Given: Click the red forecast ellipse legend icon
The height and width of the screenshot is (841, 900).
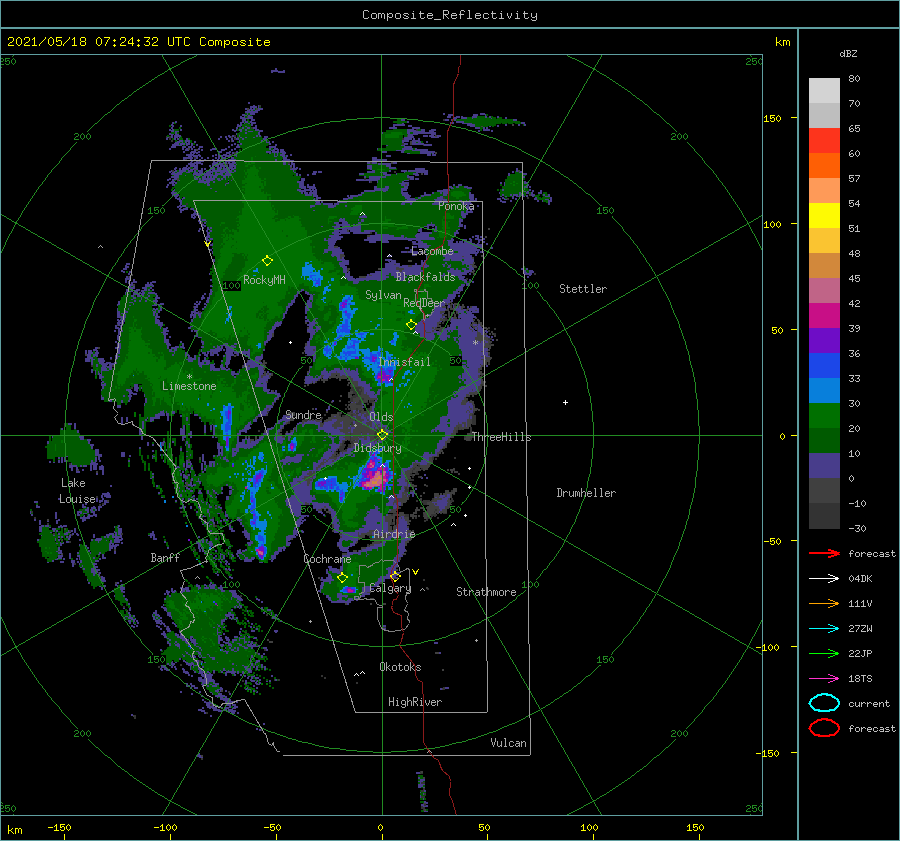Looking at the screenshot, I should click(824, 728).
